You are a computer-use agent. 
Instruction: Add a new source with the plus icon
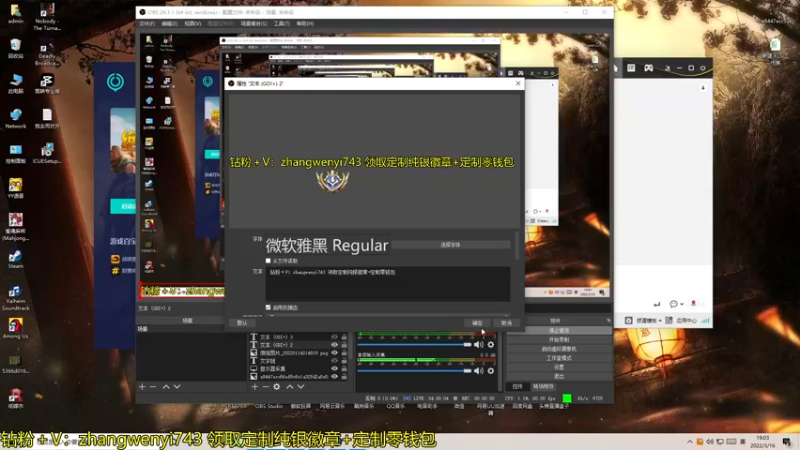click(x=255, y=387)
